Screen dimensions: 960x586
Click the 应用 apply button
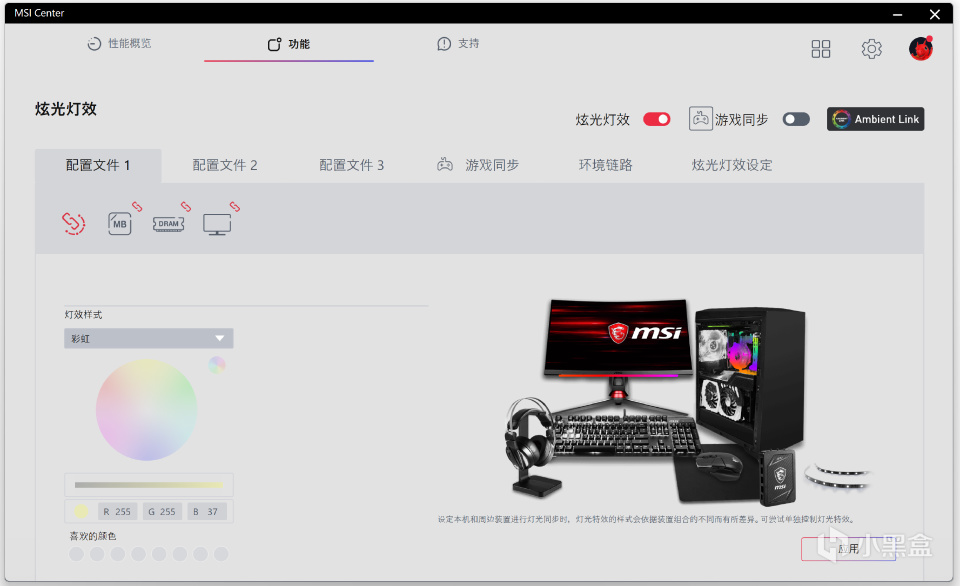coord(849,549)
